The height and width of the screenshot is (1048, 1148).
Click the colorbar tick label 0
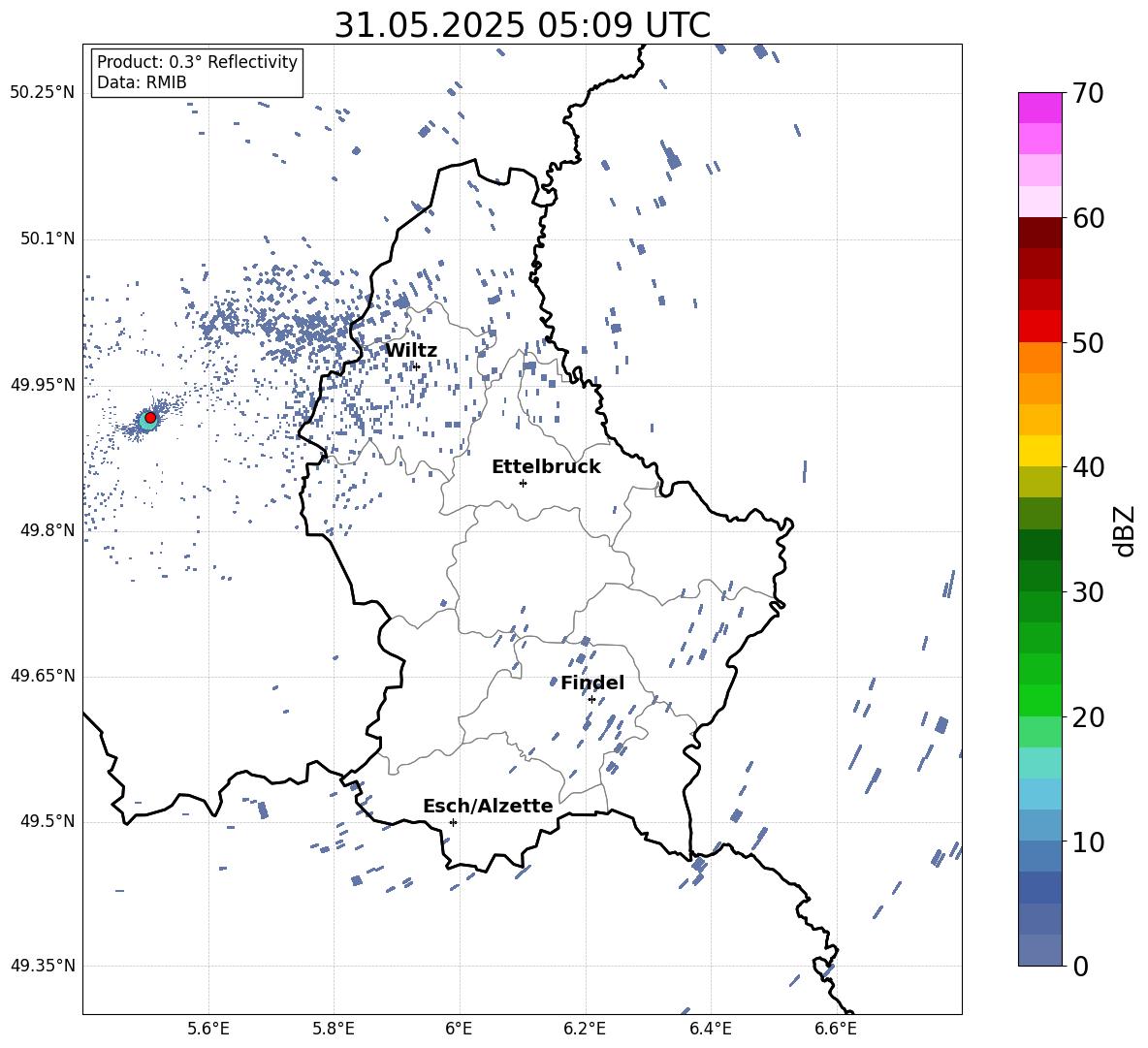1080,966
